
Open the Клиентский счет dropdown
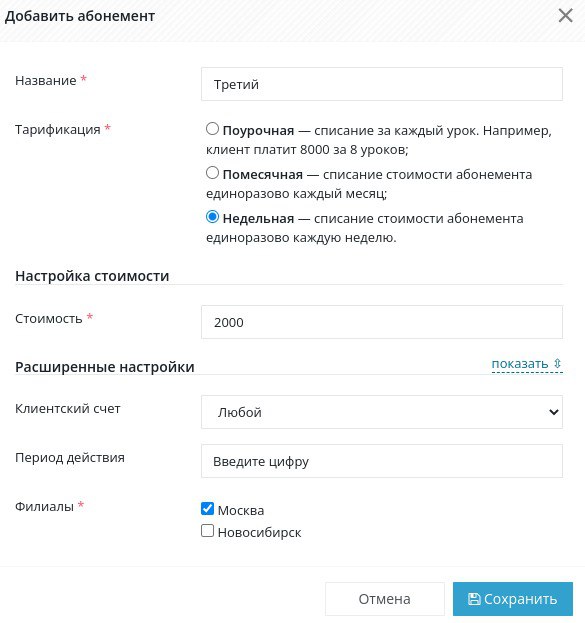[x=382, y=412]
